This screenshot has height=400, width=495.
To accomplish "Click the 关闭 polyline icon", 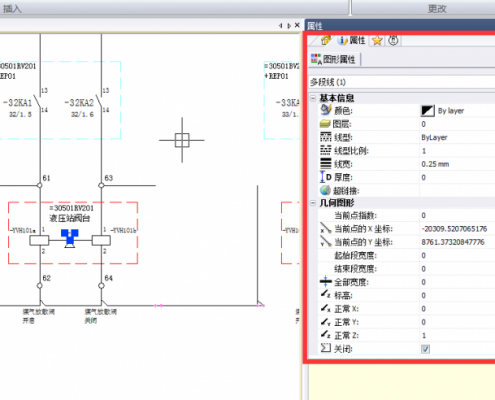I will click(x=325, y=348).
